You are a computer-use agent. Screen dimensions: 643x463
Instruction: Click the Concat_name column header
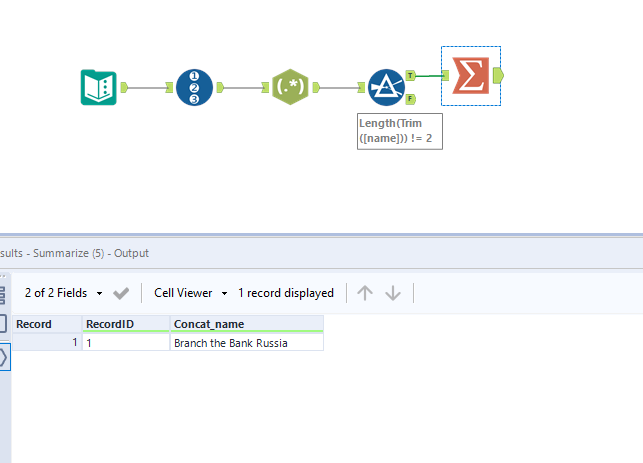pyautogui.click(x=247, y=324)
